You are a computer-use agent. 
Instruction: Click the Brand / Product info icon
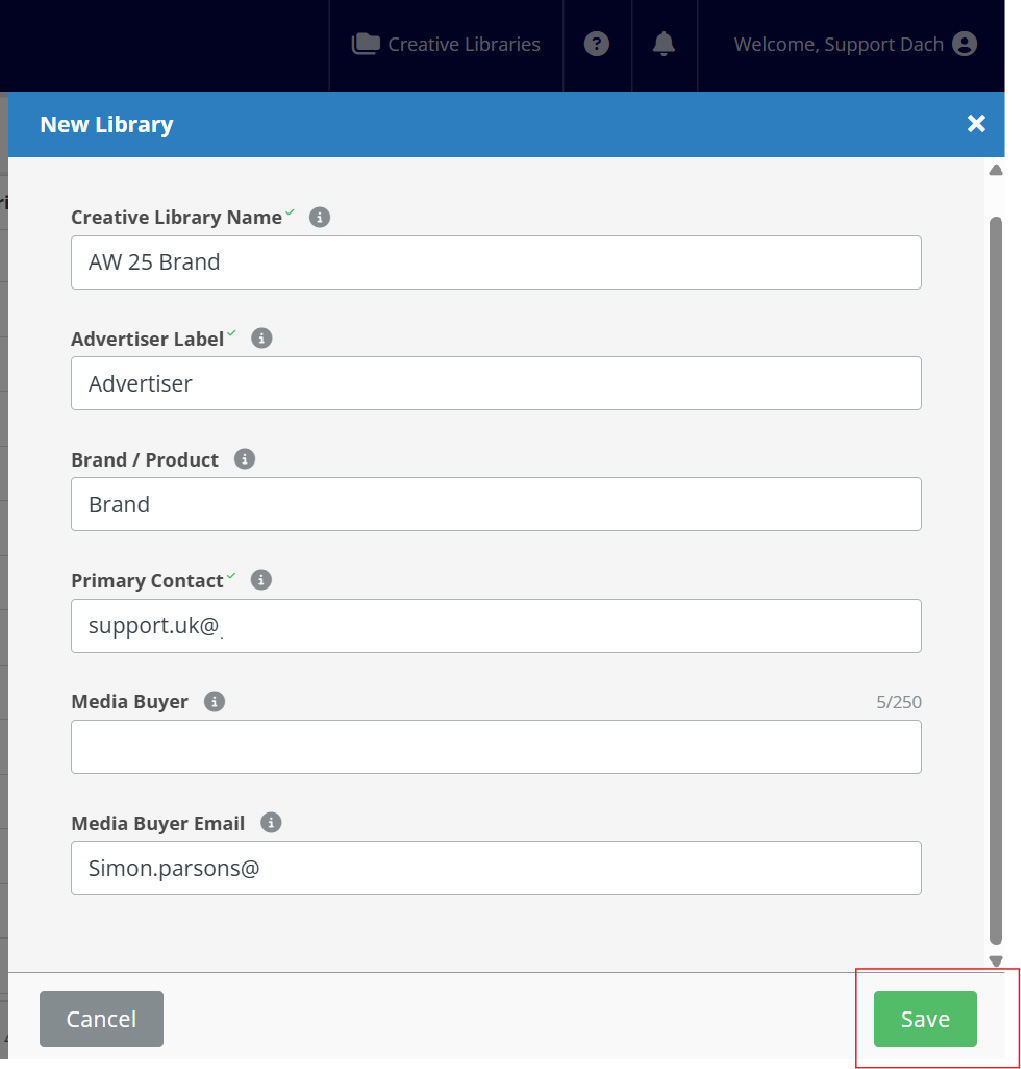[x=244, y=458]
